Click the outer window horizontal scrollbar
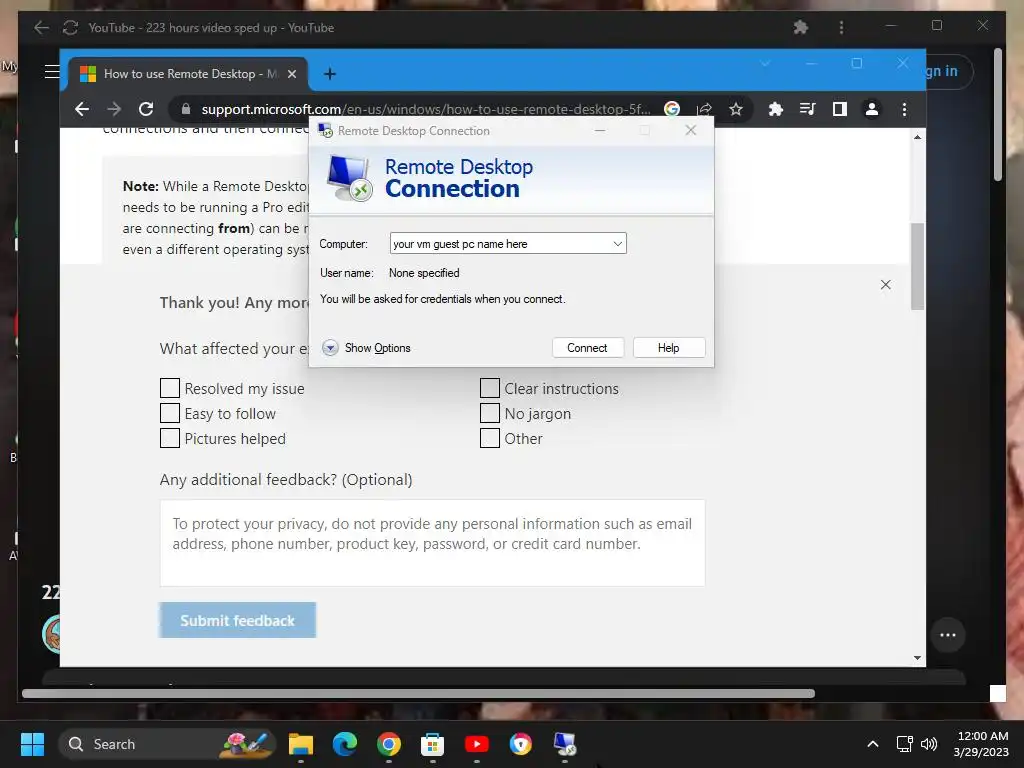Image resolution: width=1024 pixels, height=768 pixels. click(419, 694)
